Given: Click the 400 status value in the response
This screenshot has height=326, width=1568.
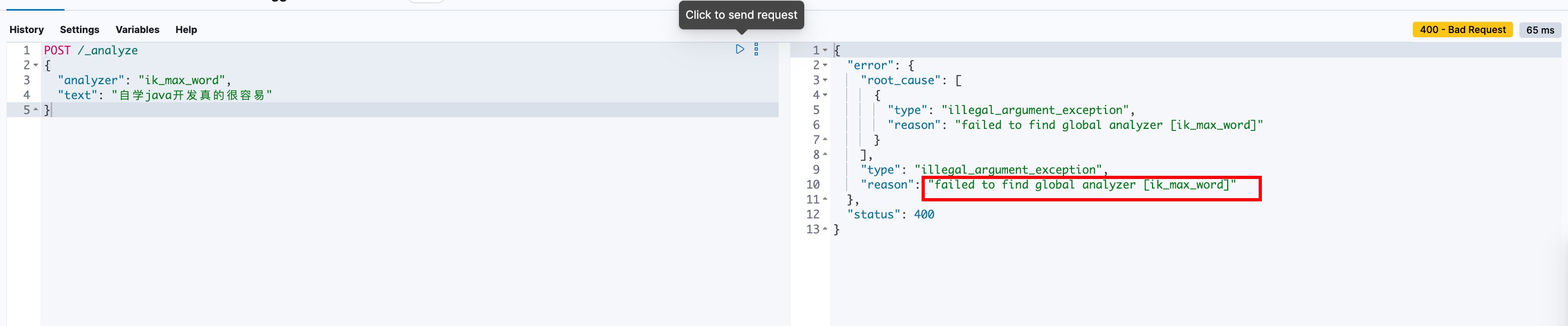Looking at the screenshot, I should pyautogui.click(x=924, y=215).
